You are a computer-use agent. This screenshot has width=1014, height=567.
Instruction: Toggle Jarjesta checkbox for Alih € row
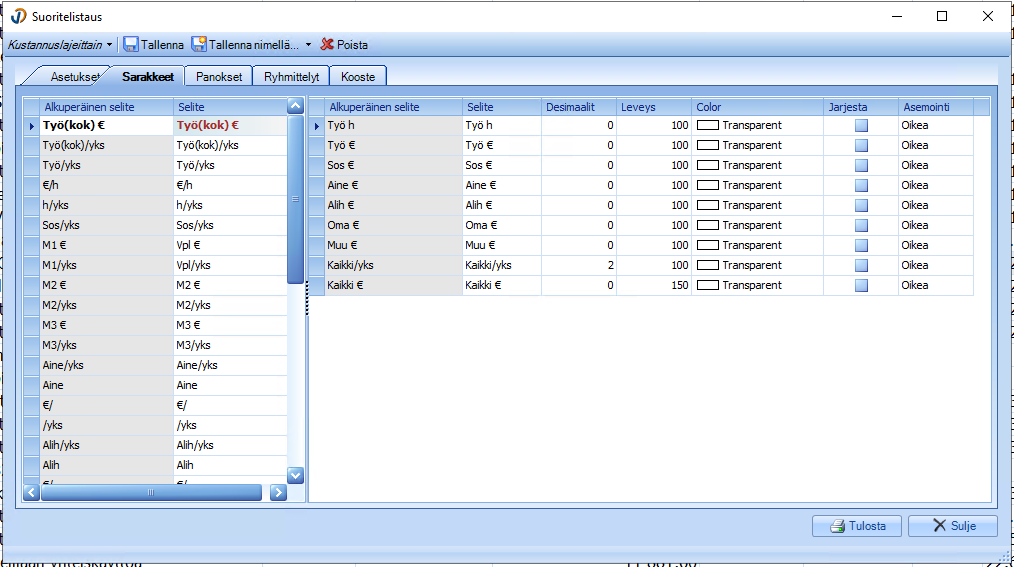(x=861, y=206)
